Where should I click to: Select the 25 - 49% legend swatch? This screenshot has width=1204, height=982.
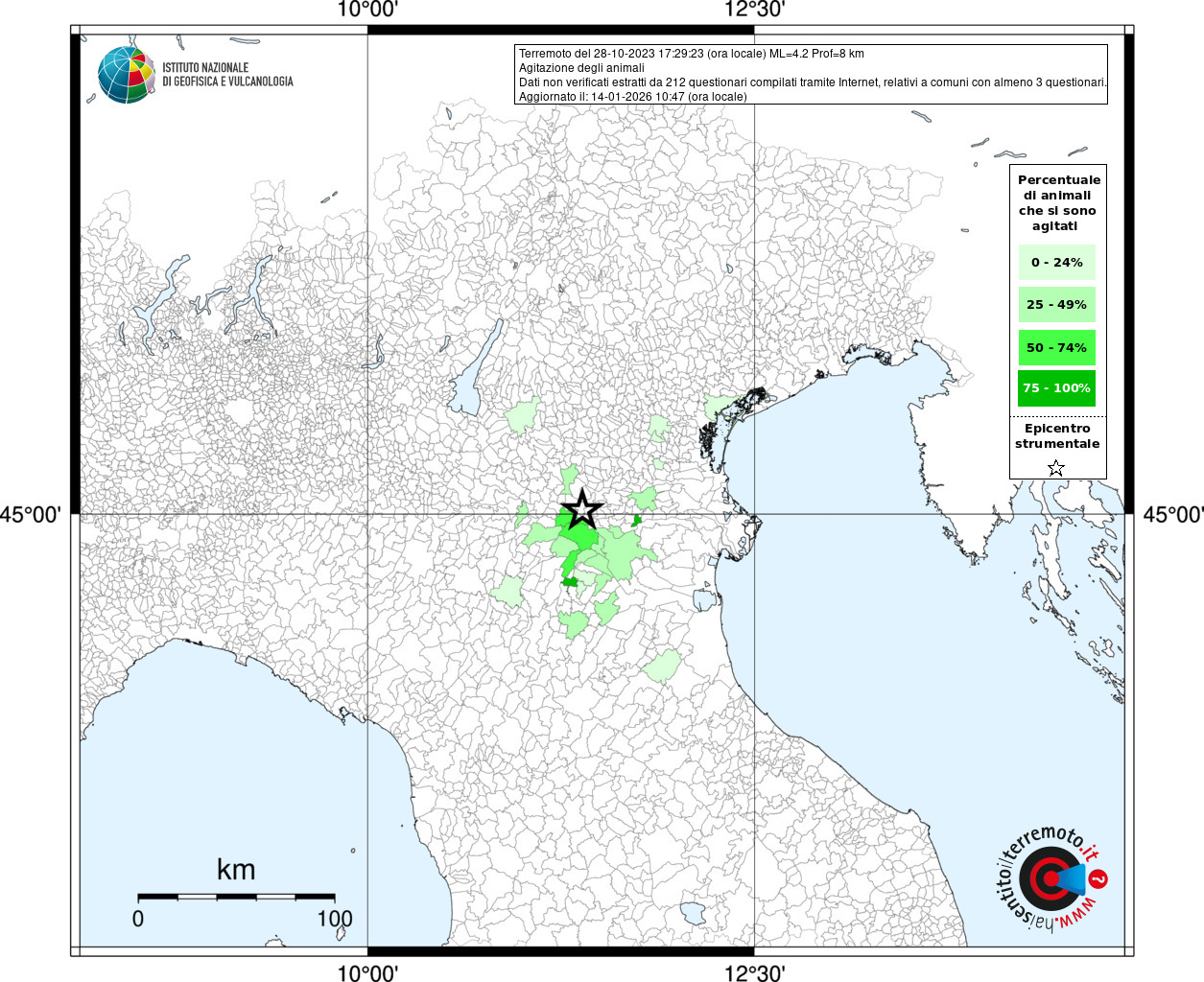1056,304
